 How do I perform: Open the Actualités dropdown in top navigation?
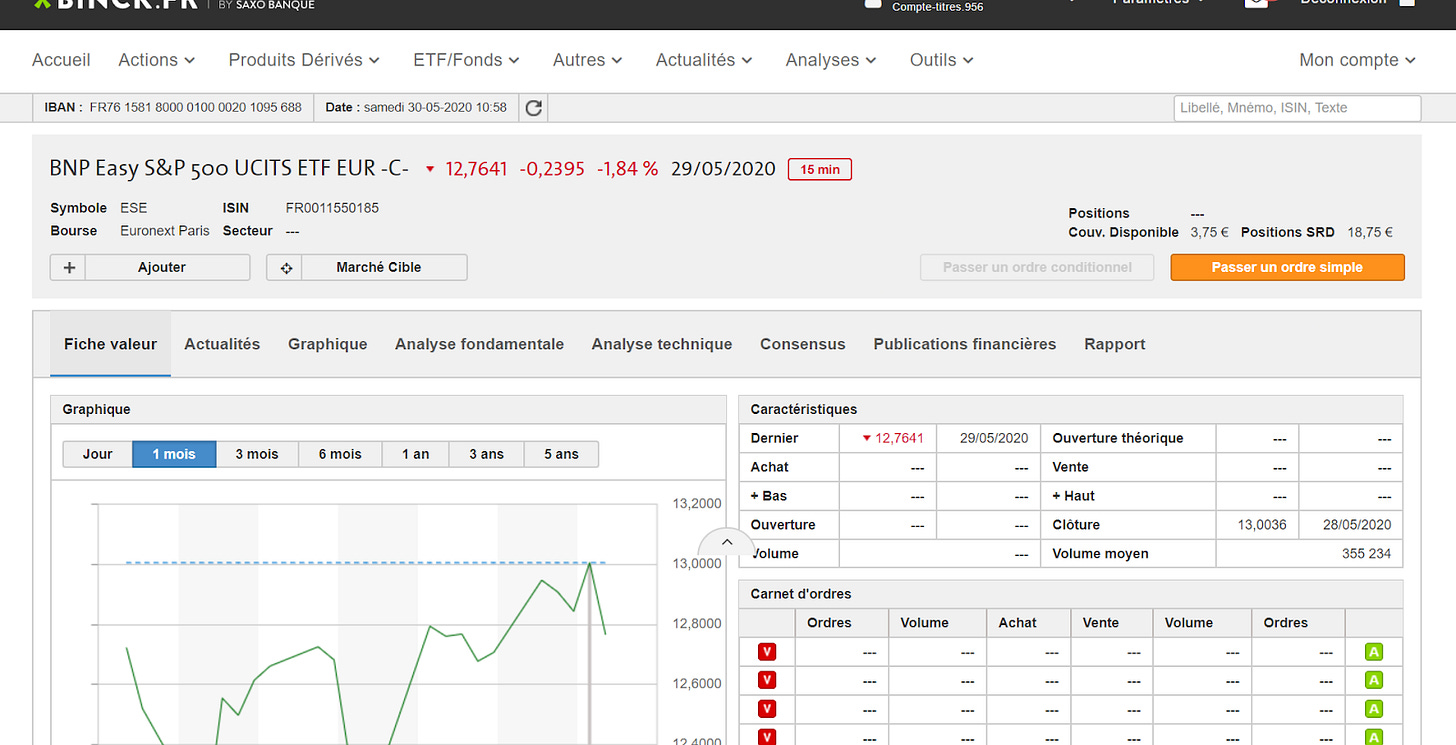click(x=704, y=60)
